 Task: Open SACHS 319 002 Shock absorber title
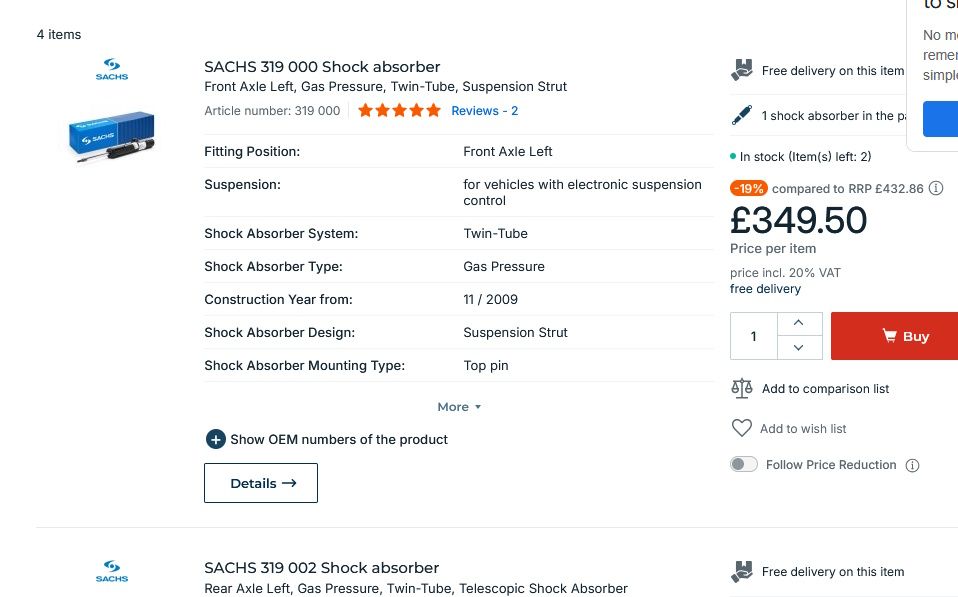(321, 568)
